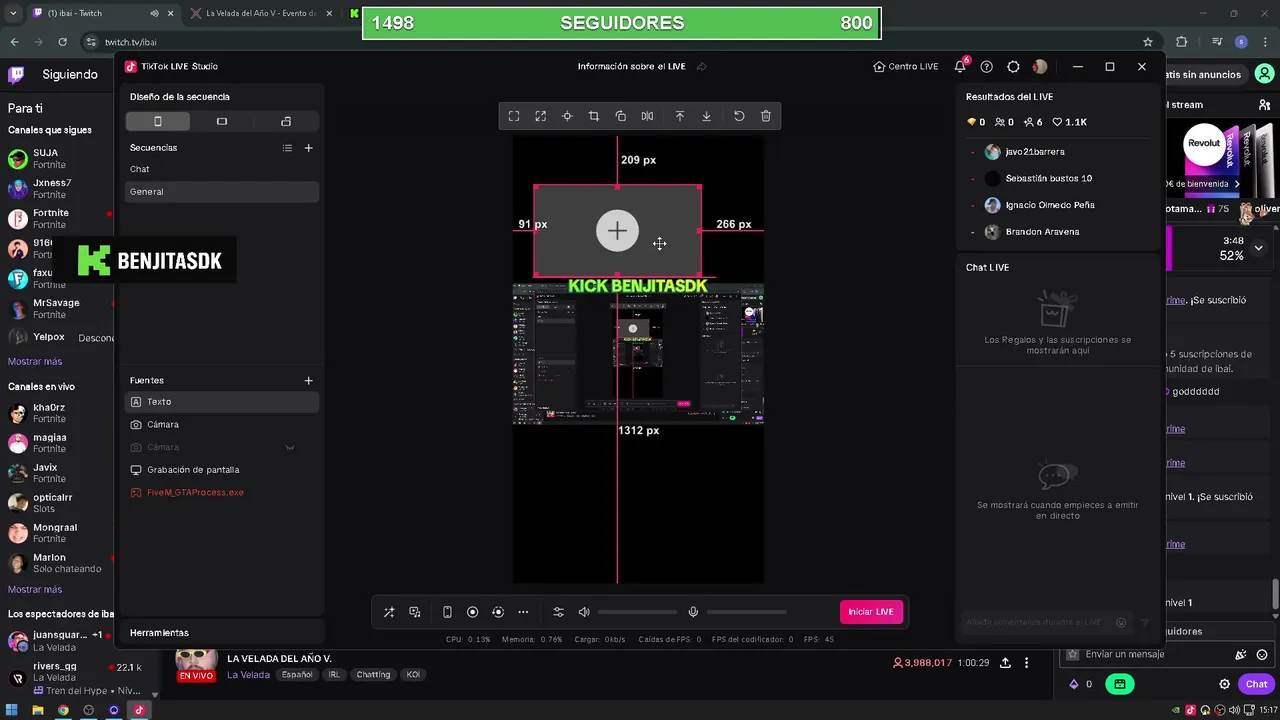Click the reset/undo rotation icon

pyautogui.click(x=739, y=116)
